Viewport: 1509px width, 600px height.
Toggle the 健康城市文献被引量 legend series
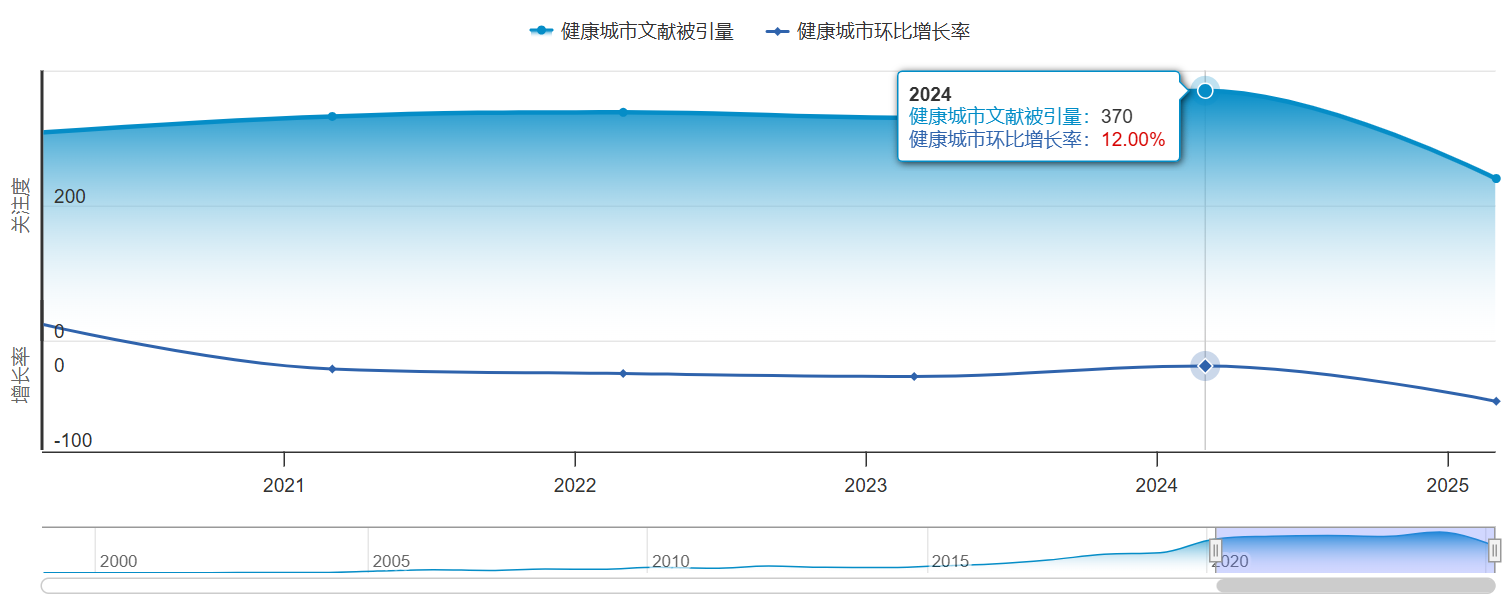pyautogui.click(x=632, y=32)
